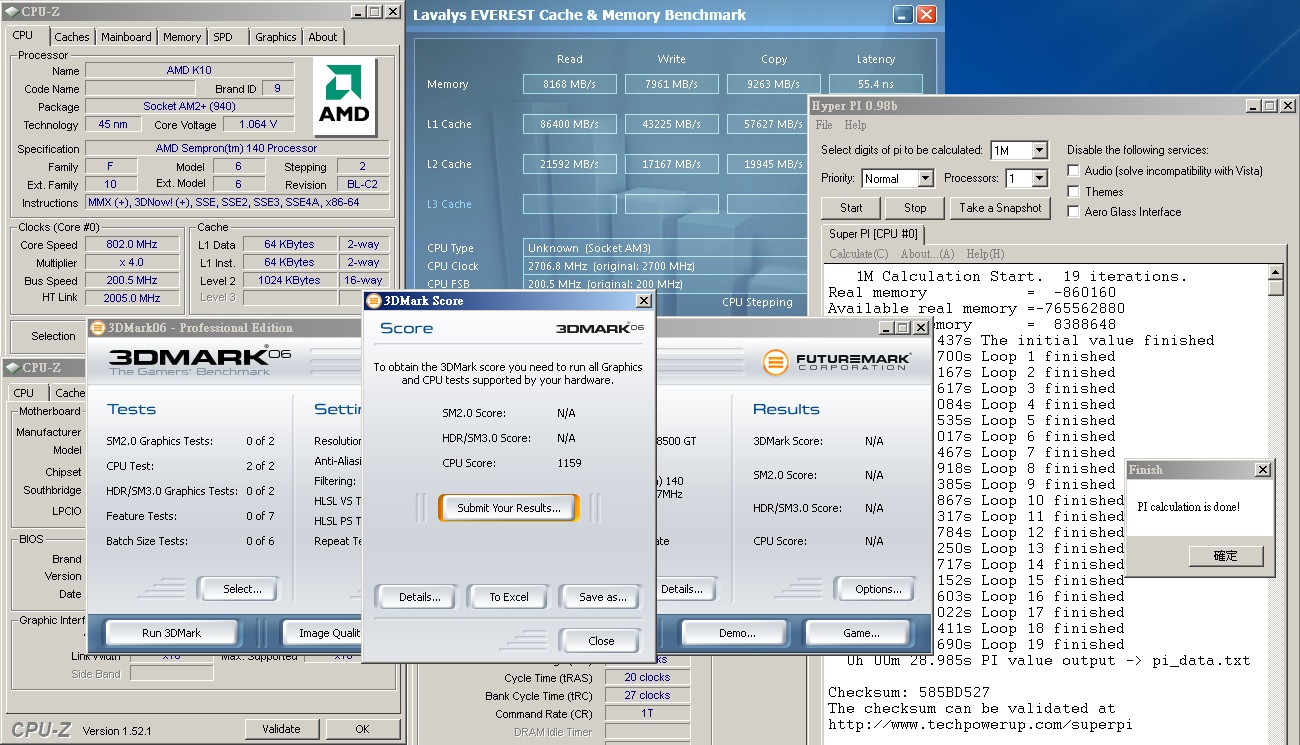This screenshot has width=1300, height=745.
Task: Click the Demo... button in 3DMark06
Action: point(737,633)
